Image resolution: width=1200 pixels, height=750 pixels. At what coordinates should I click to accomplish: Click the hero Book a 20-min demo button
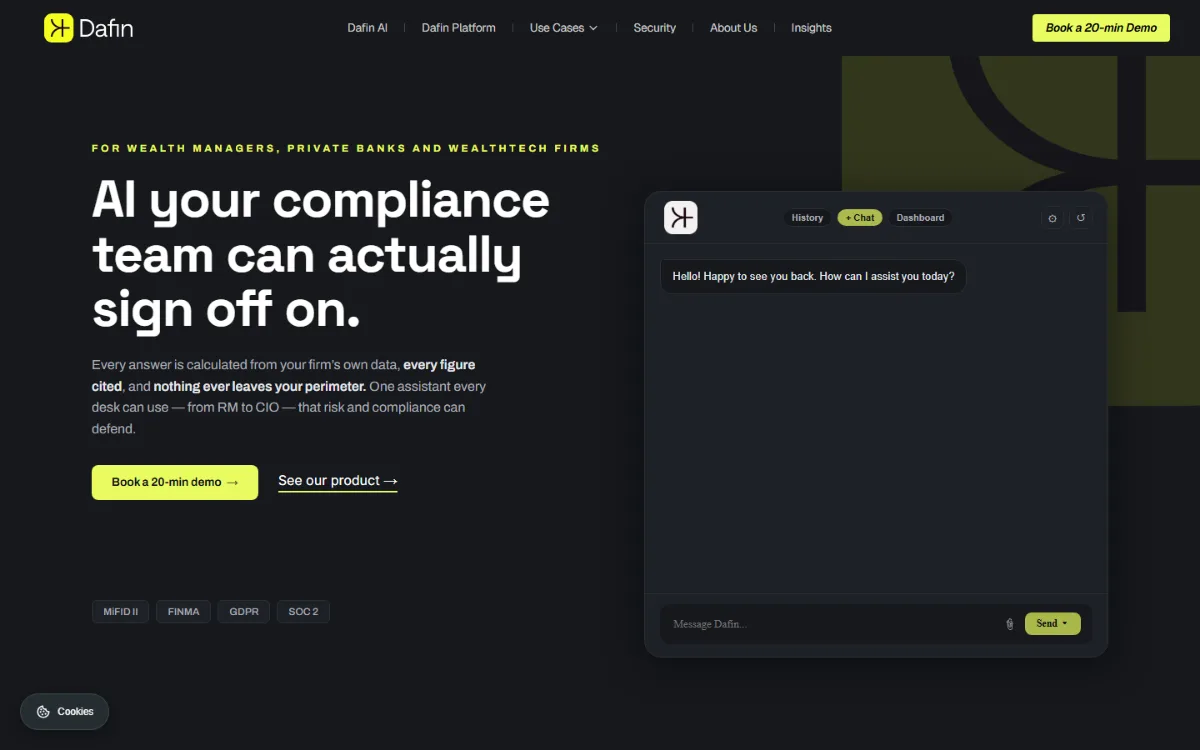click(175, 482)
